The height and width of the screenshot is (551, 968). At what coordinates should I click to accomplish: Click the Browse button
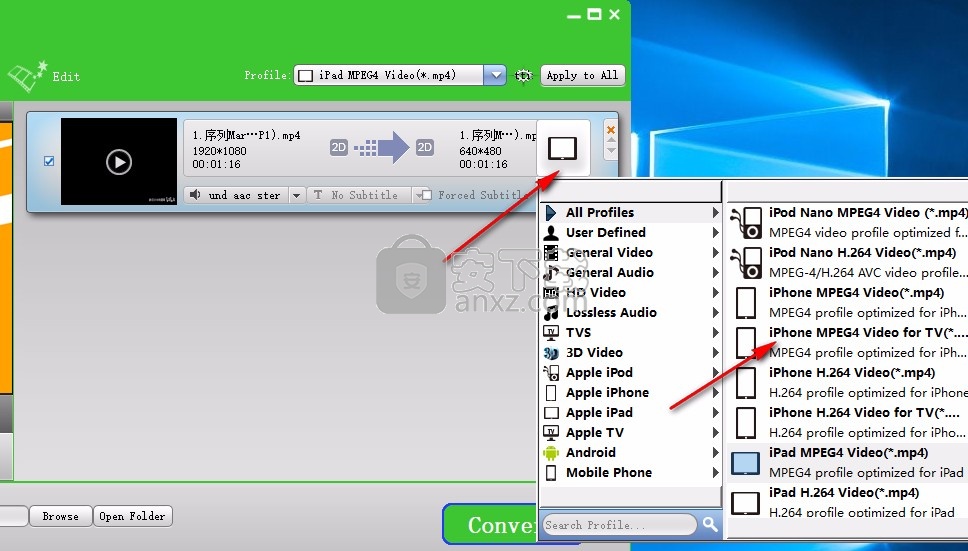pyautogui.click(x=60, y=516)
